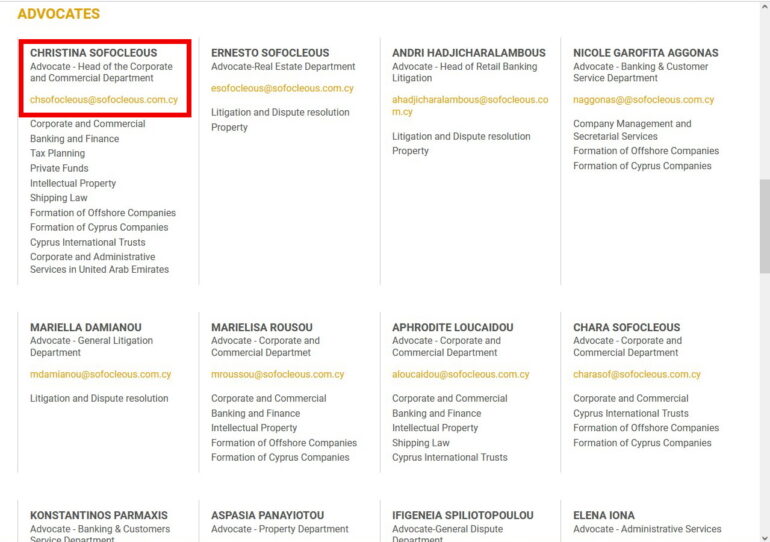Click the vertical scrollbar thumb
The width and height of the screenshot is (770, 542).
click(x=765, y=226)
